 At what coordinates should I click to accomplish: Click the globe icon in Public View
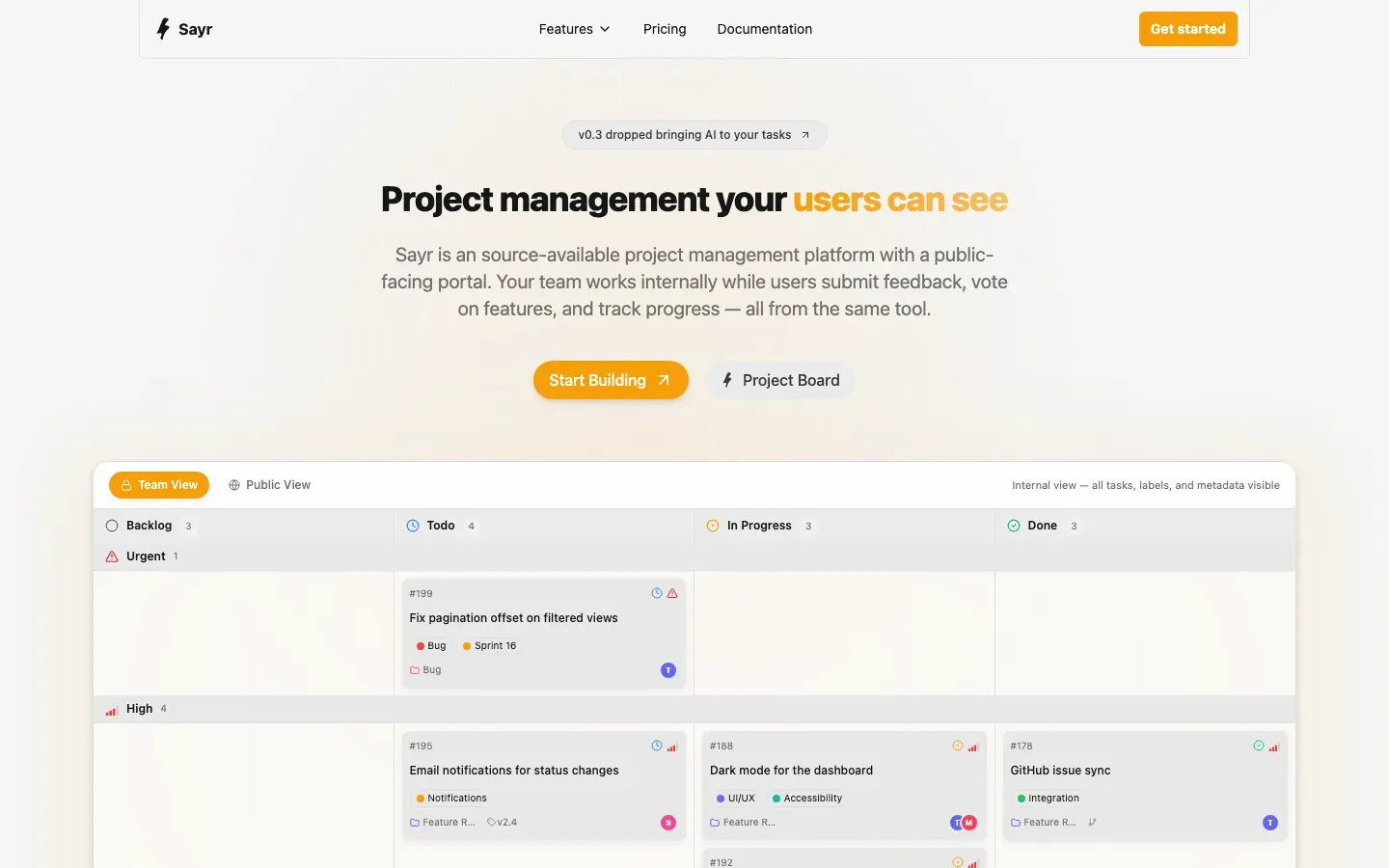click(234, 485)
